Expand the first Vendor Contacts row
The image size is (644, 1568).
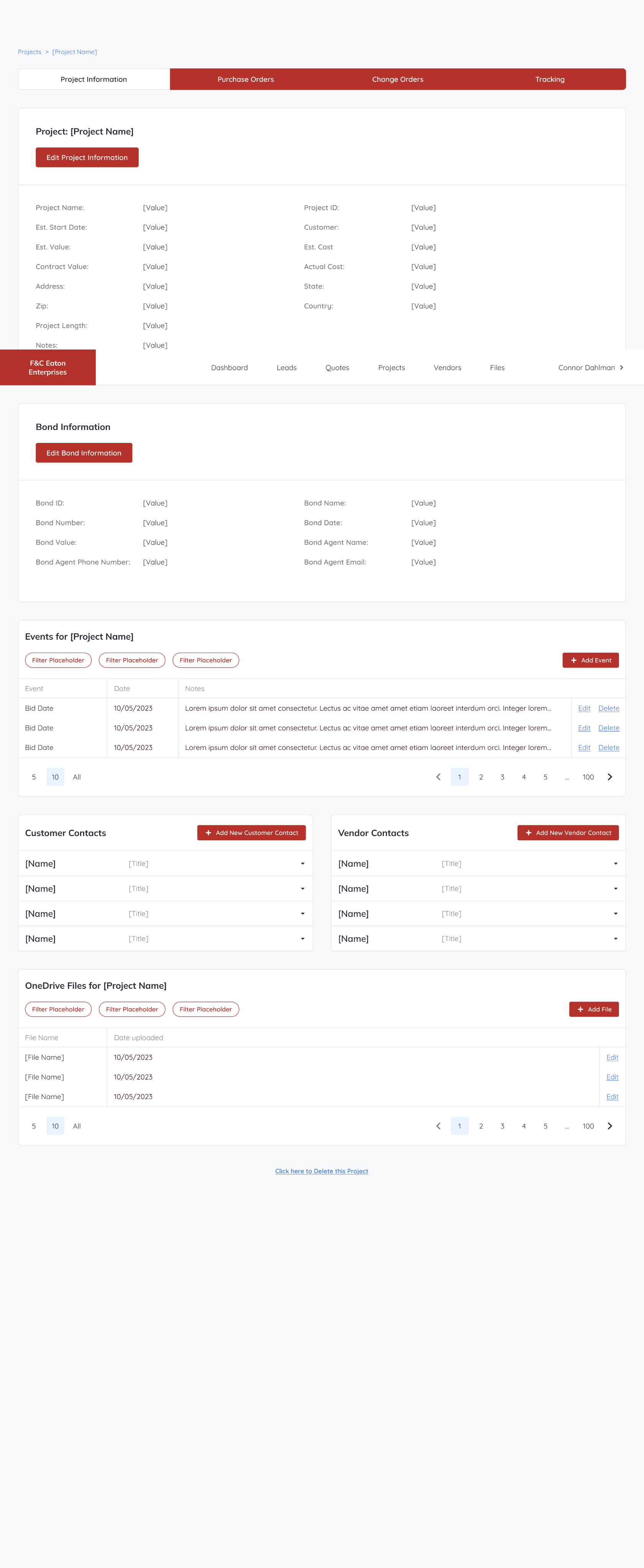615,864
